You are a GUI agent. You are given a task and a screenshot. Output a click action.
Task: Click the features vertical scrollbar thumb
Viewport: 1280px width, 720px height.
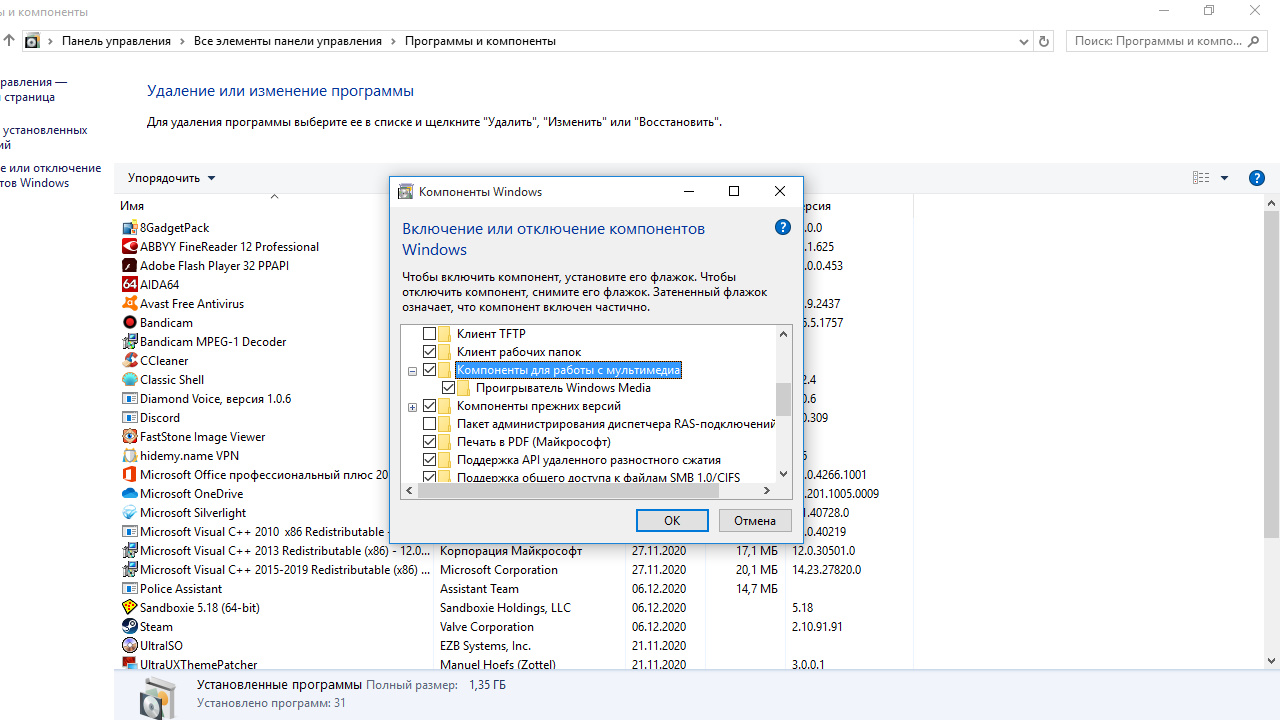[x=783, y=400]
